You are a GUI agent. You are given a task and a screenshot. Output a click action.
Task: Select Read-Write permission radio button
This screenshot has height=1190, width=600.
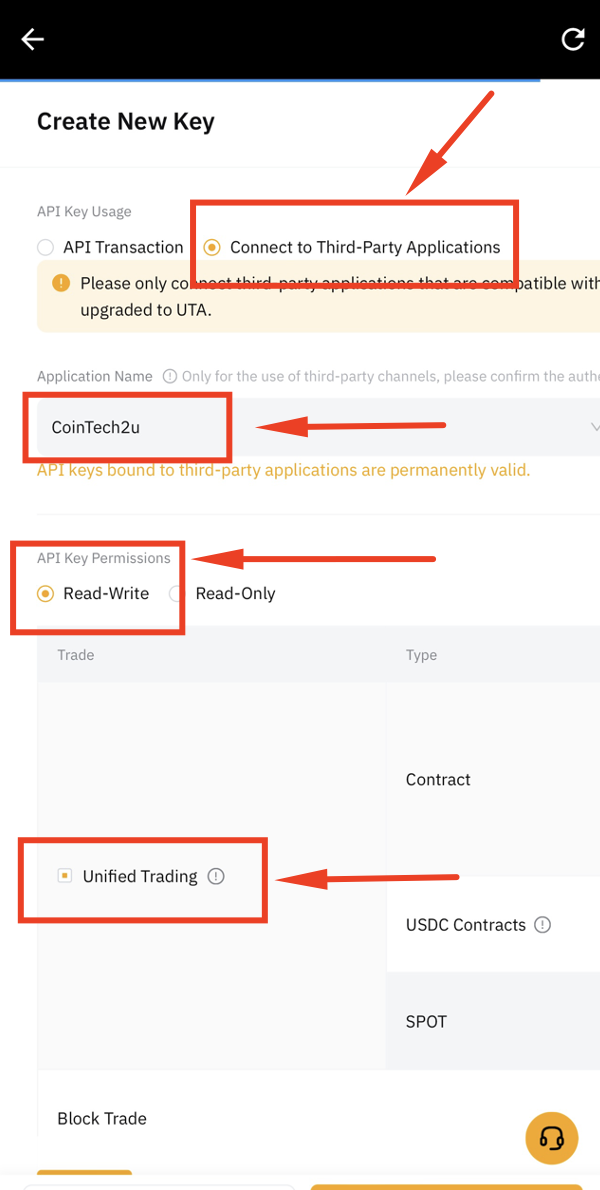pyautogui.click(x=45, y=593)
